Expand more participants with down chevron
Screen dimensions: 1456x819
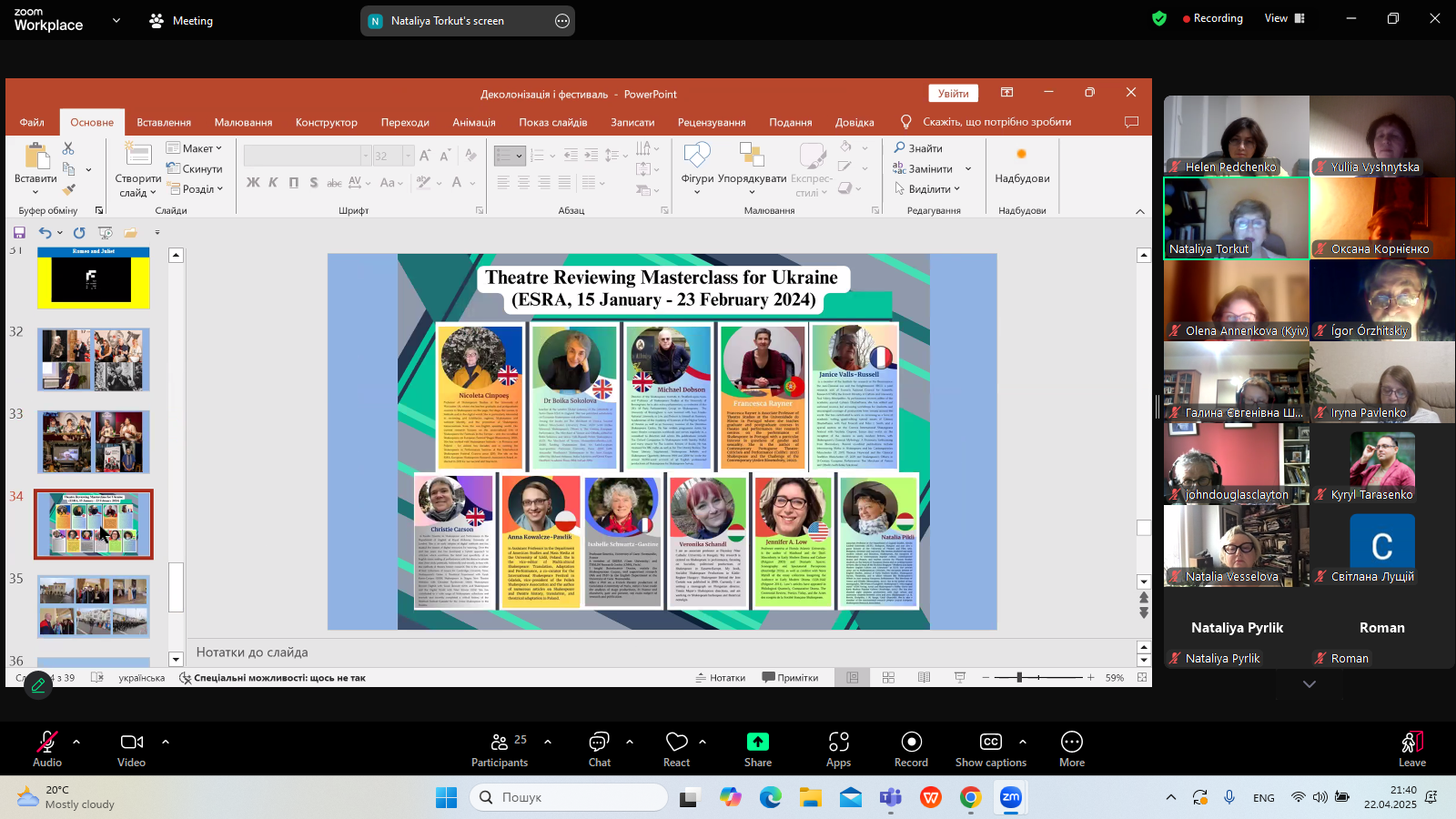pos(1309,684)
